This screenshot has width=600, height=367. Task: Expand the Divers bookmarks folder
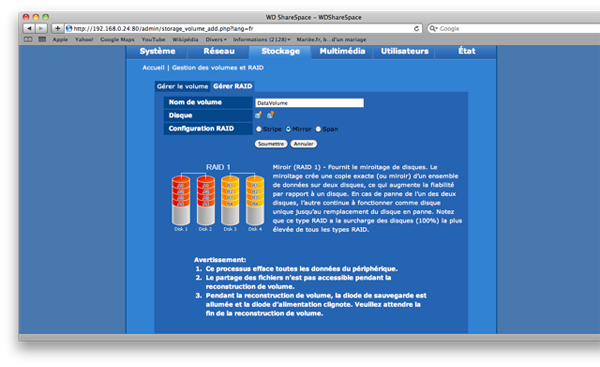coord(216,39)
